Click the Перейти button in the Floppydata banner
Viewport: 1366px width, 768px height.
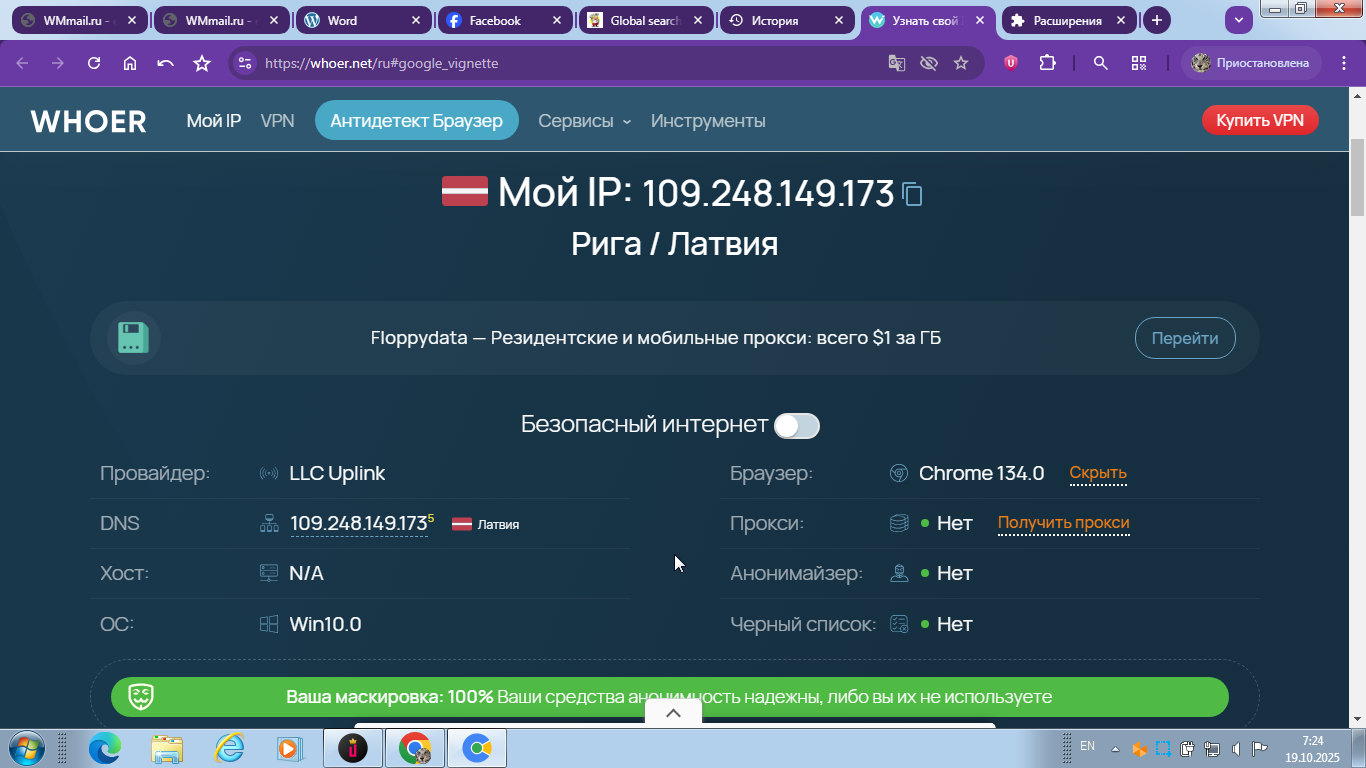click(1185, 338)
